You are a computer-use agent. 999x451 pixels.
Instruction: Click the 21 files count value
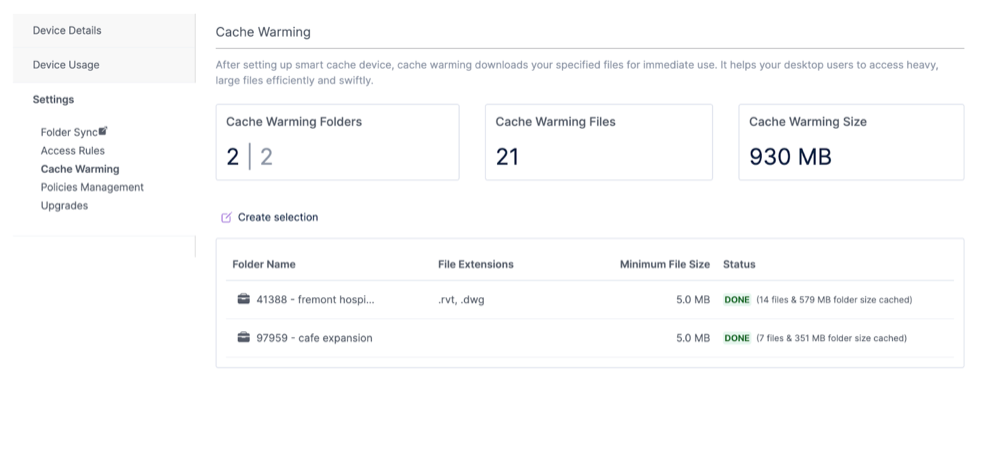pyautogui.click(x=507, y=157)
